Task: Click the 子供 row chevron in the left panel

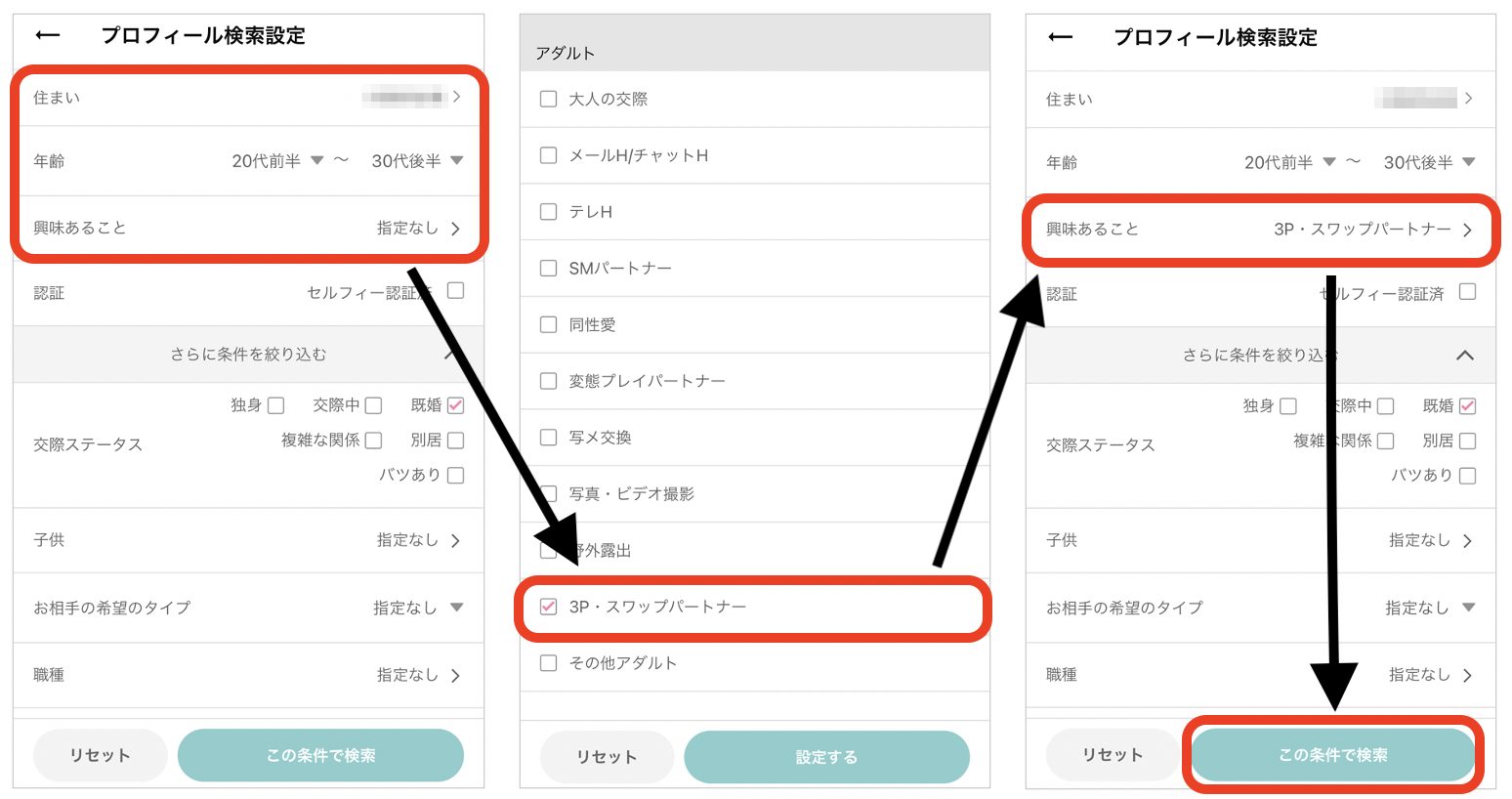Action: coord(455,540)
